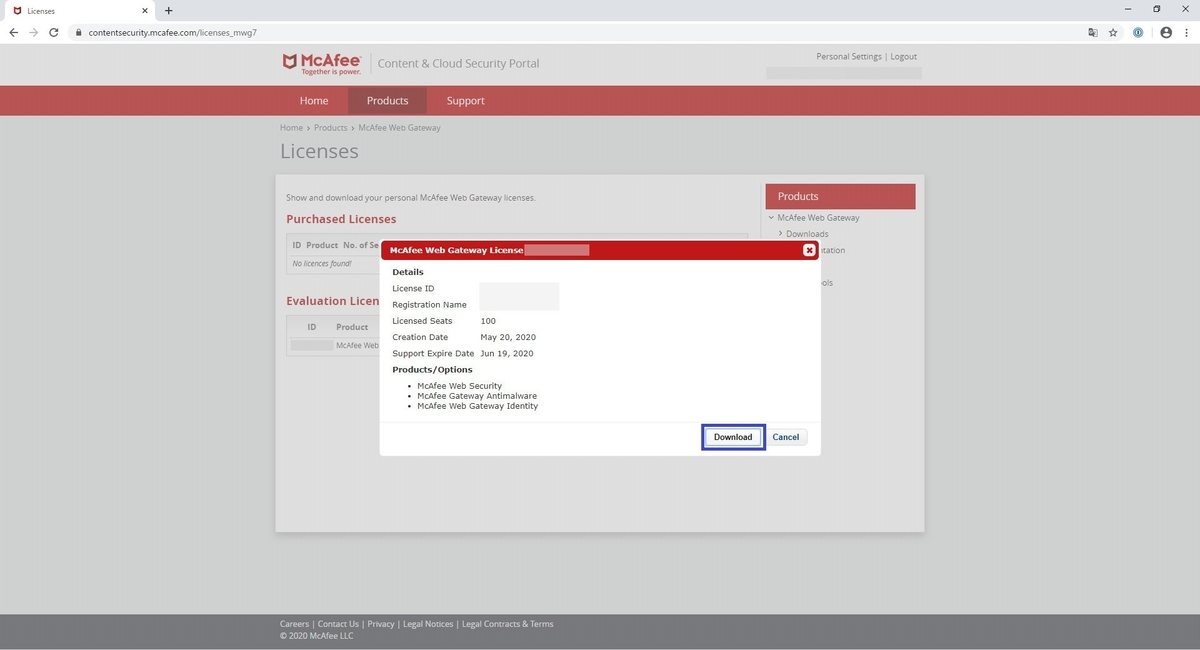
Task: Click the McAfee logo in the page header
Action: click(x=320, y=62)
